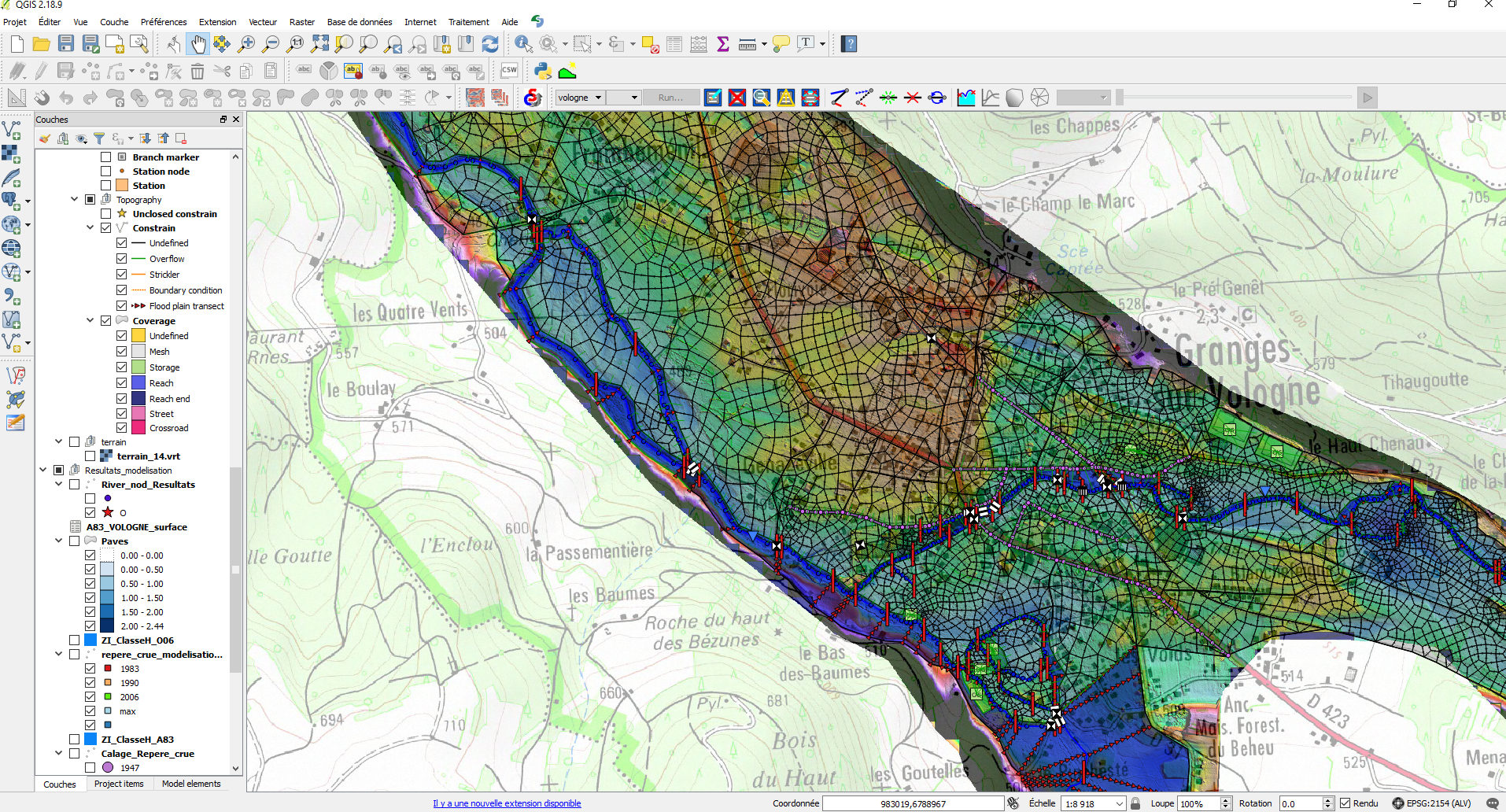
Task: Open the Vecteur menu
Action: pyautogui.click(x=263, y=22)
